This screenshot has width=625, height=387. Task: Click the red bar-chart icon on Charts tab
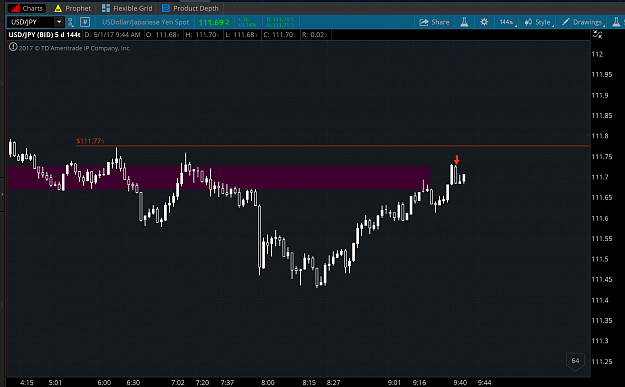point(16,8)
